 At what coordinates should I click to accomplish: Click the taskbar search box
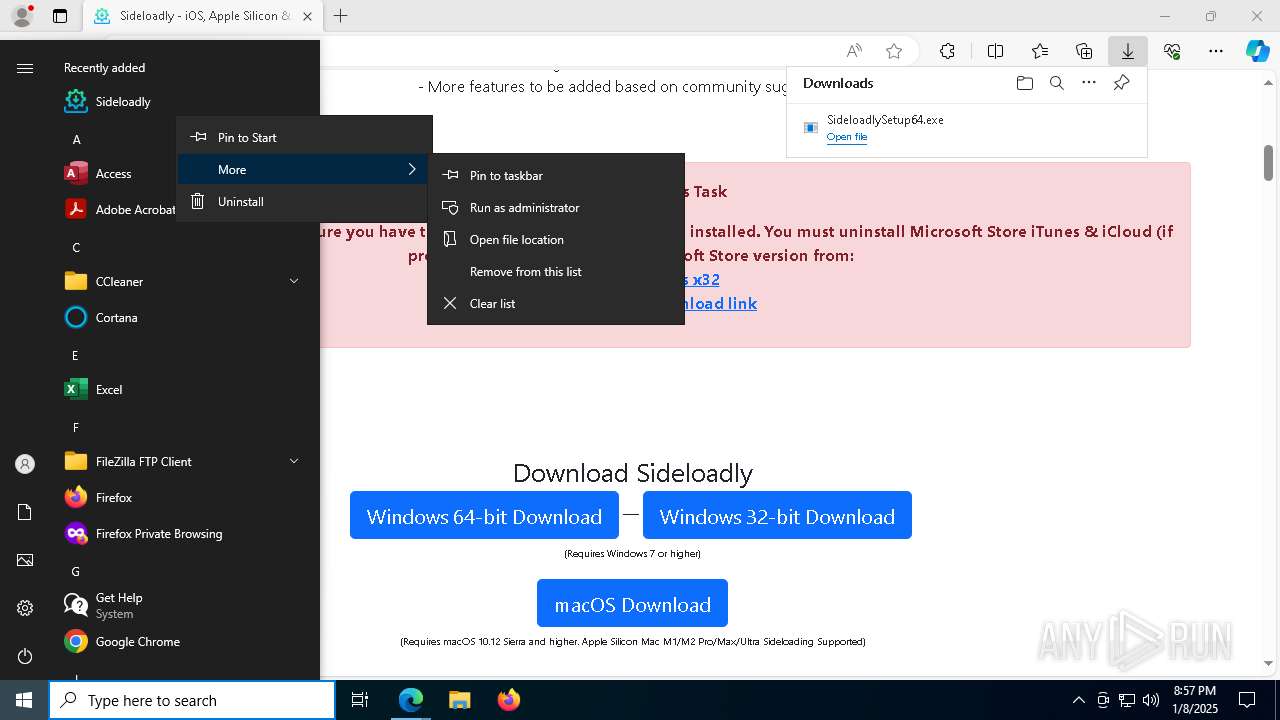coord(192,700)
